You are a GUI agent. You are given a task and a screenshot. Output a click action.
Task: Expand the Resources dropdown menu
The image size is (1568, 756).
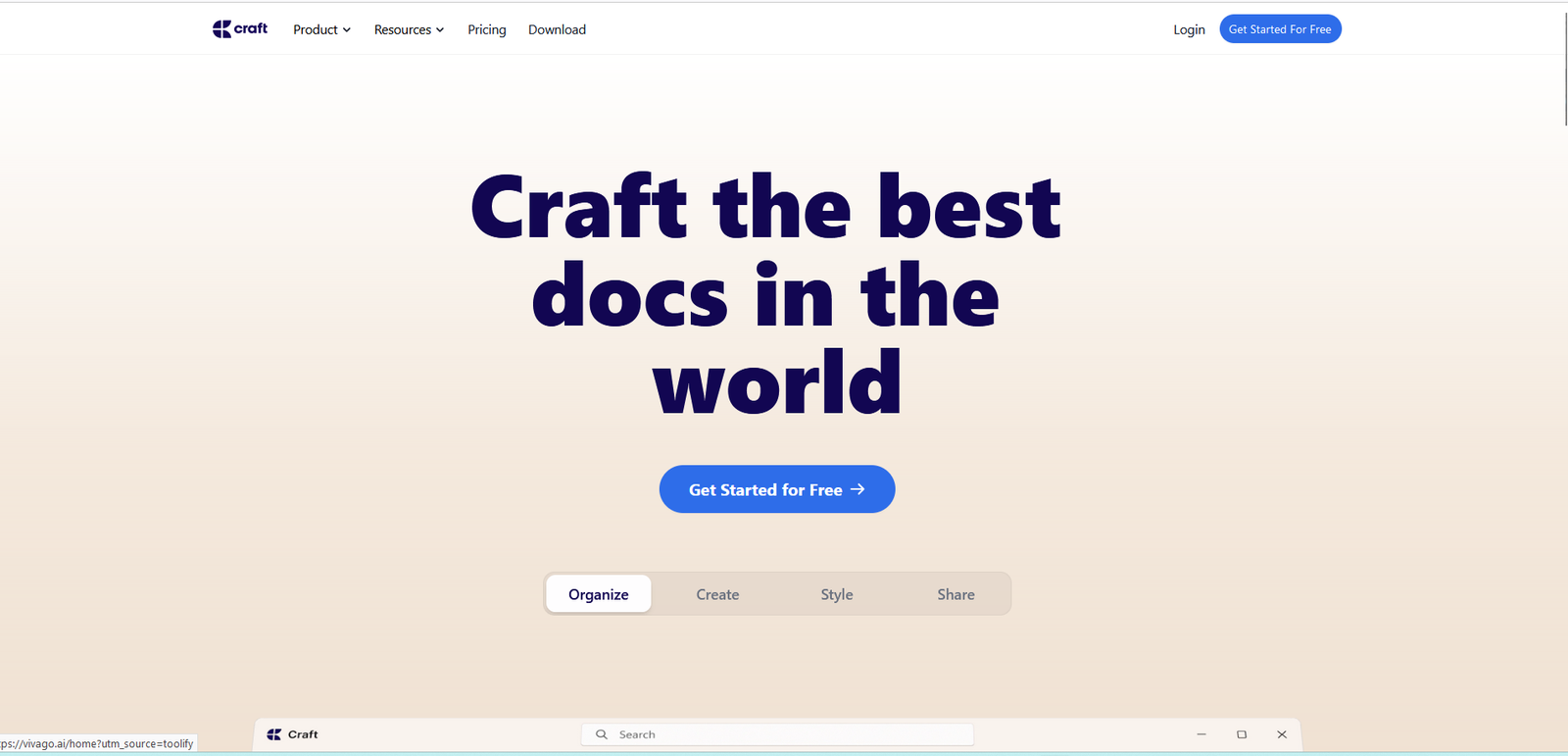coord(409,29)
